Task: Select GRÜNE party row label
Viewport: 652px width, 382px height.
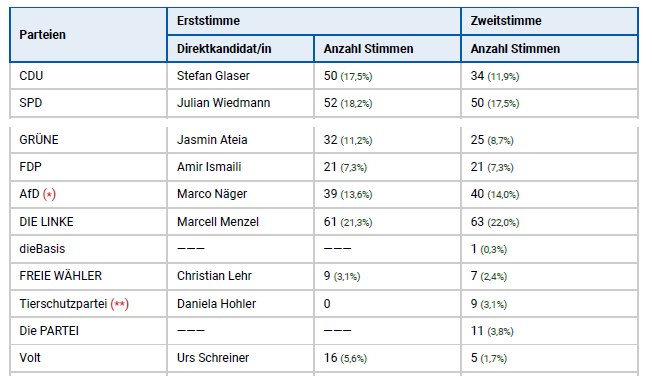Action: coord(39,140)
